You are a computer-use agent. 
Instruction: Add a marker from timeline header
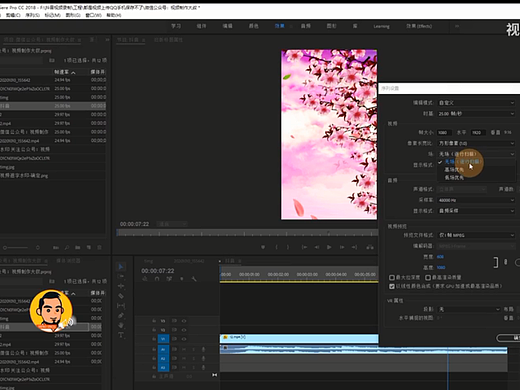click(x=182, y=279)
